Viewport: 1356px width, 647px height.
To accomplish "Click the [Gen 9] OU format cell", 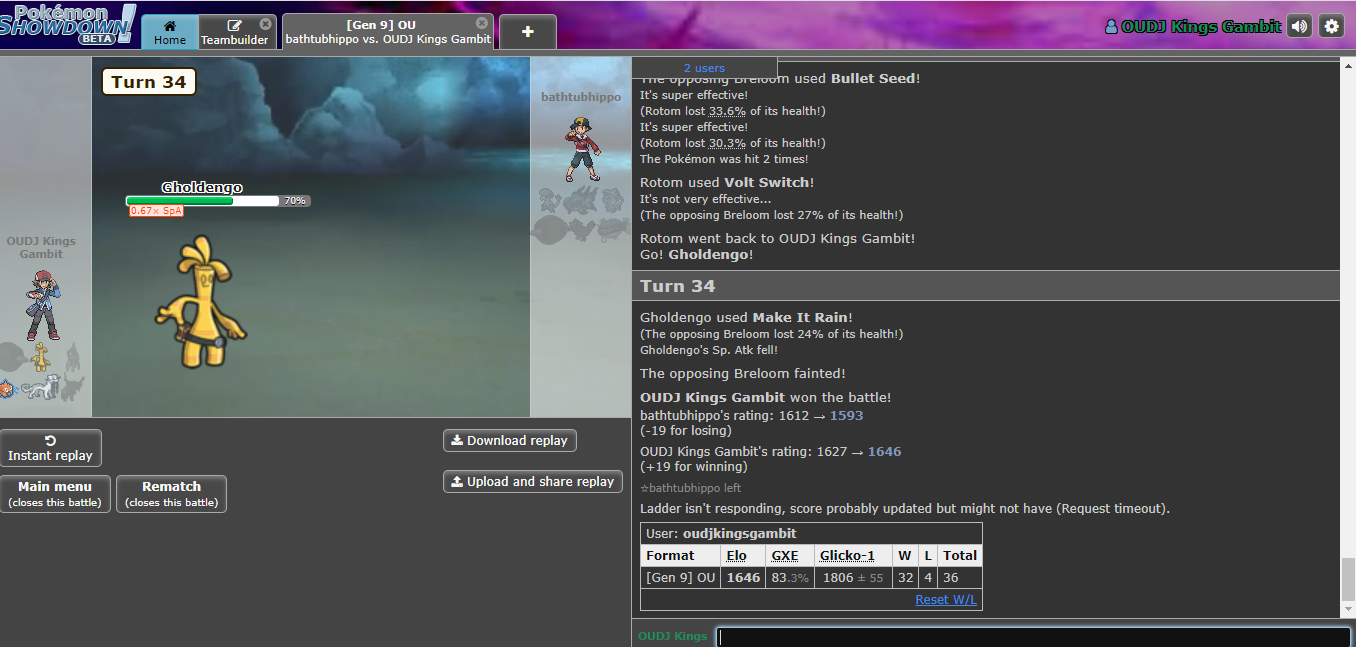I will click(681, 577).
